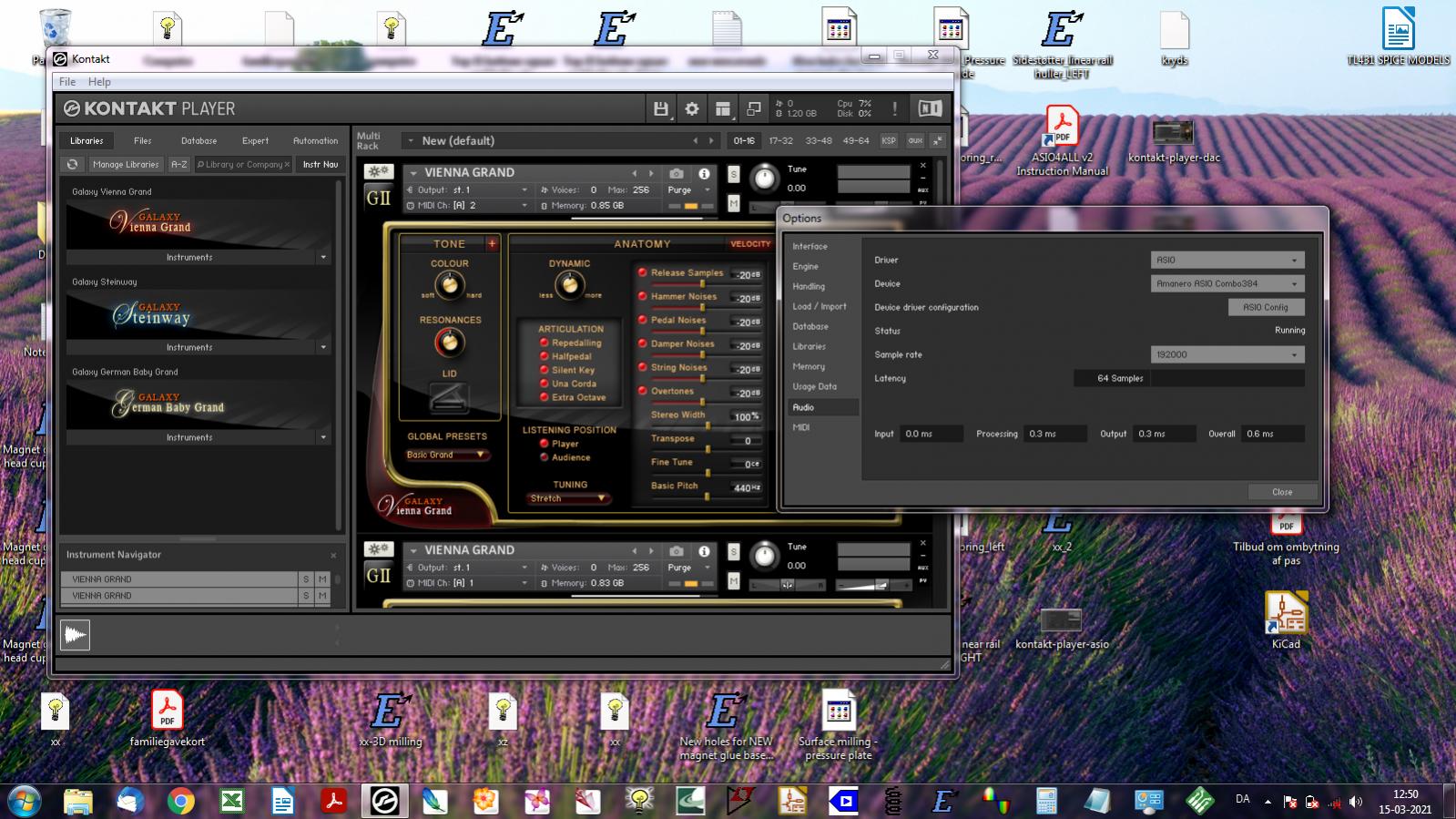Viewport: 1456px width, 819px height.
Task: Show info for first Vienna Grand instrument
Action: coord(704,173)
